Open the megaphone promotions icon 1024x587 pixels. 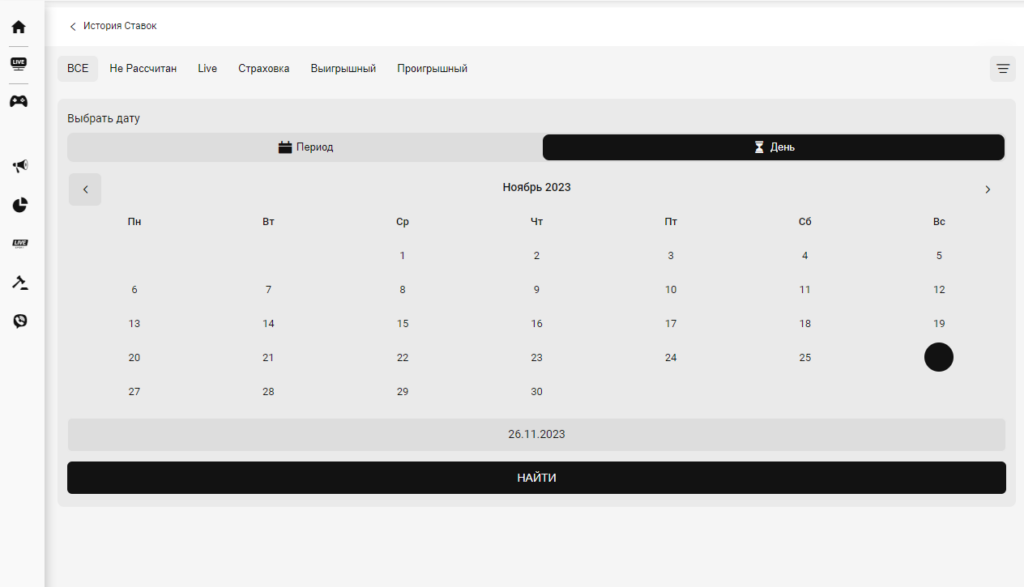[20, 166]
